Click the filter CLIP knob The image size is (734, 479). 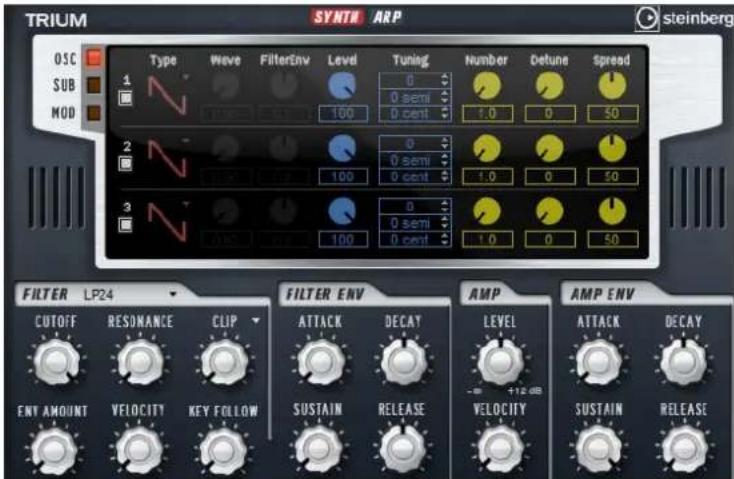[x=224, y=361]
